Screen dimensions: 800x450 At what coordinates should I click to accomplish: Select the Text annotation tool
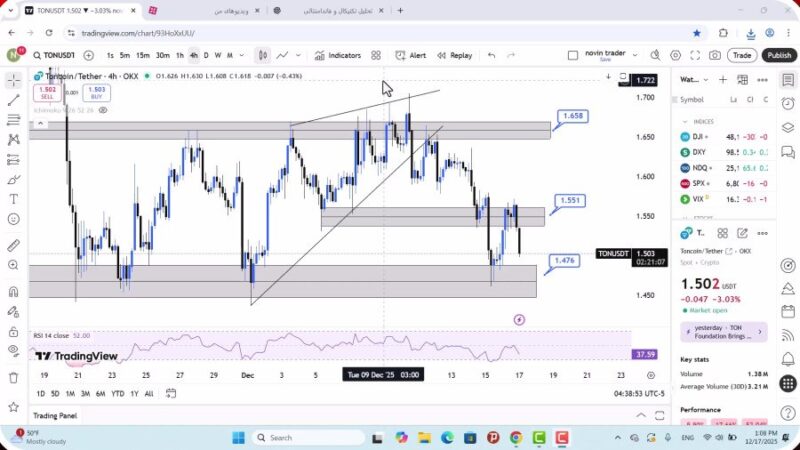[x=13, y=199]
